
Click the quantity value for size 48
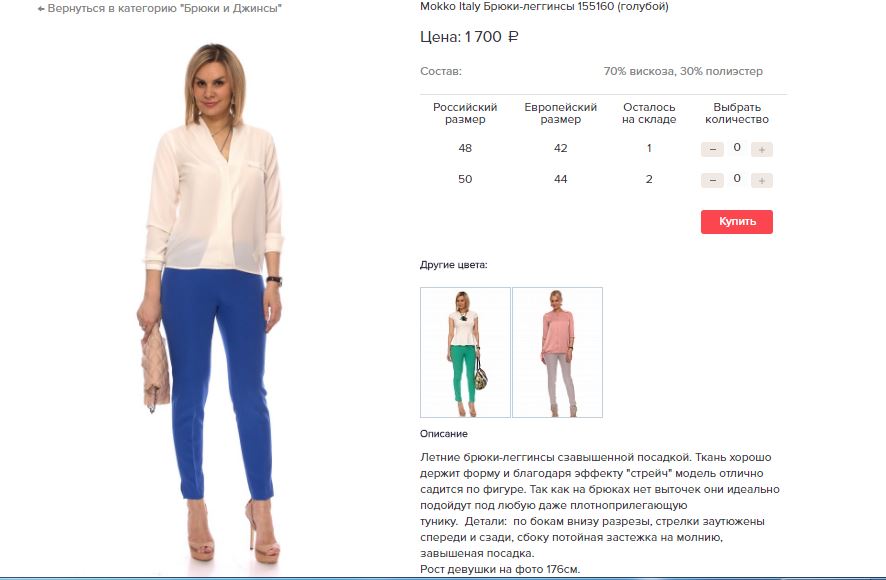(x=737, y=148)
